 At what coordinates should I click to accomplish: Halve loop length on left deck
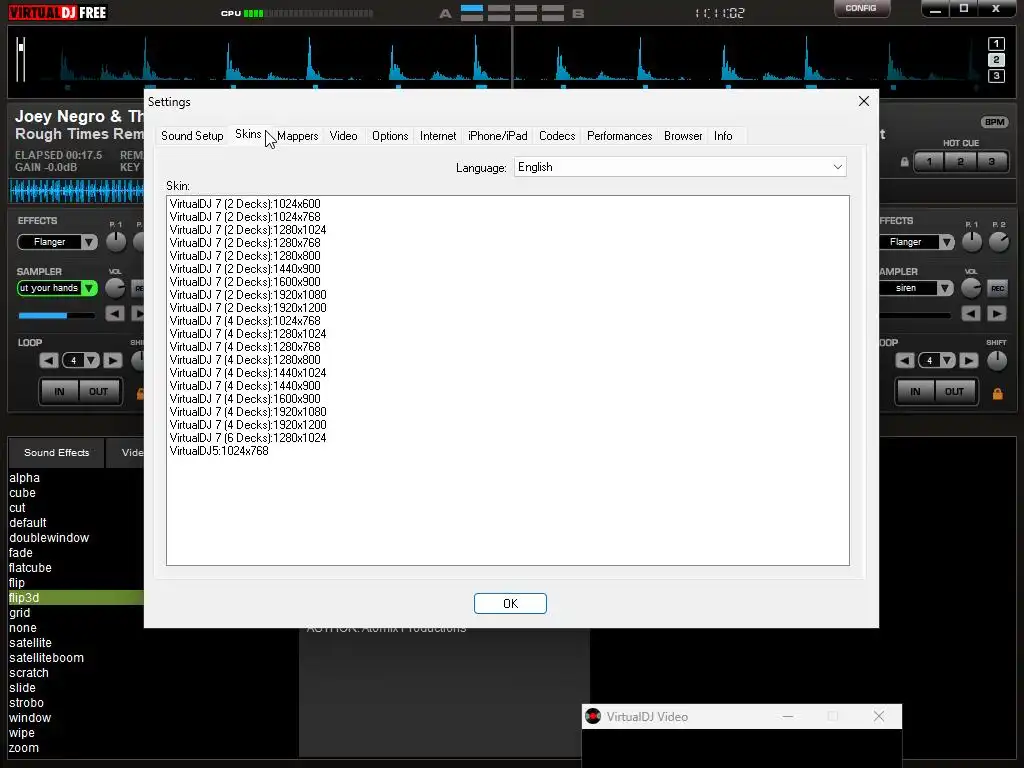tap(49, 360)
